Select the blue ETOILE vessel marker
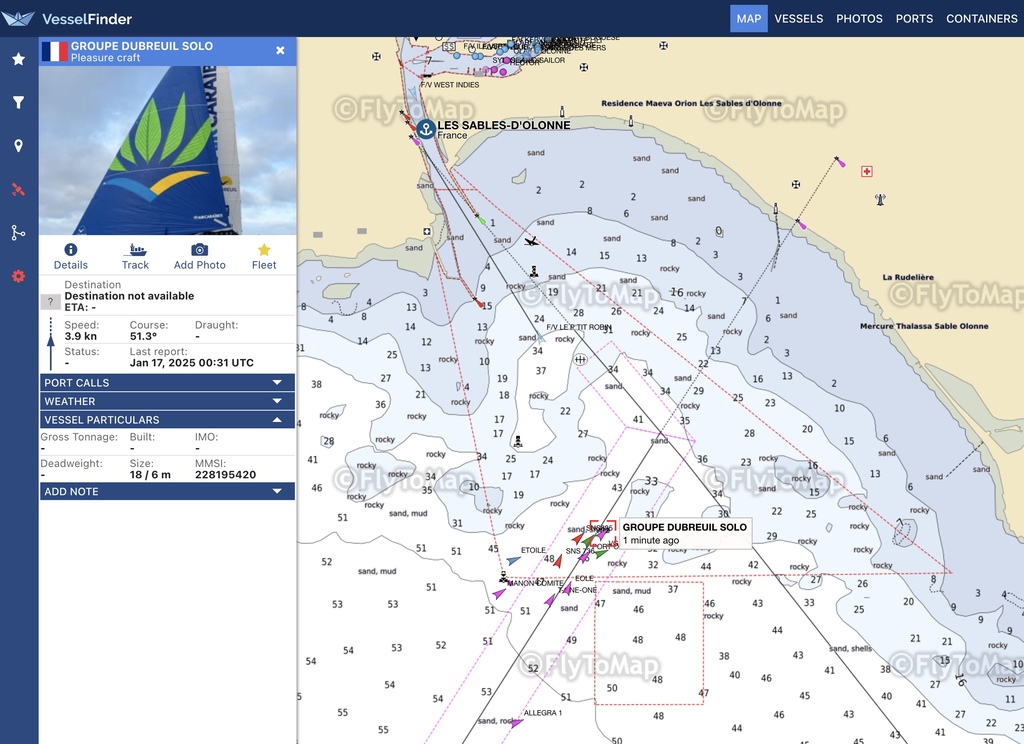Viewport: 1024px width, 744px height. tap(513, 560)
